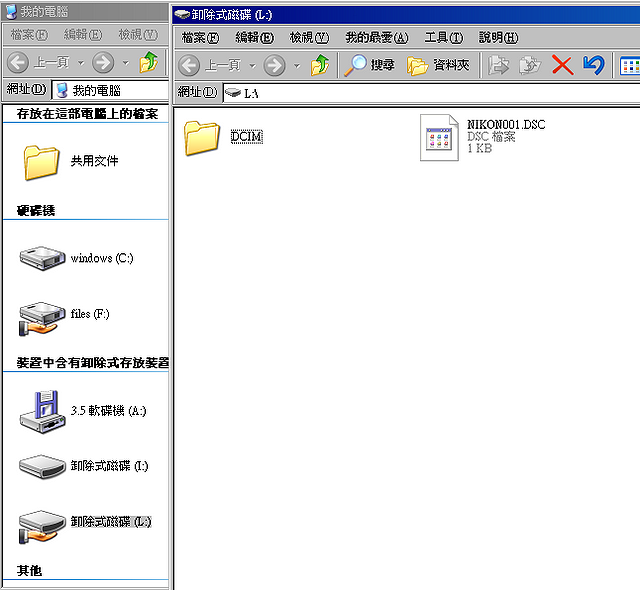Go Back in the removable disk (L:) window

coord(209,65)
